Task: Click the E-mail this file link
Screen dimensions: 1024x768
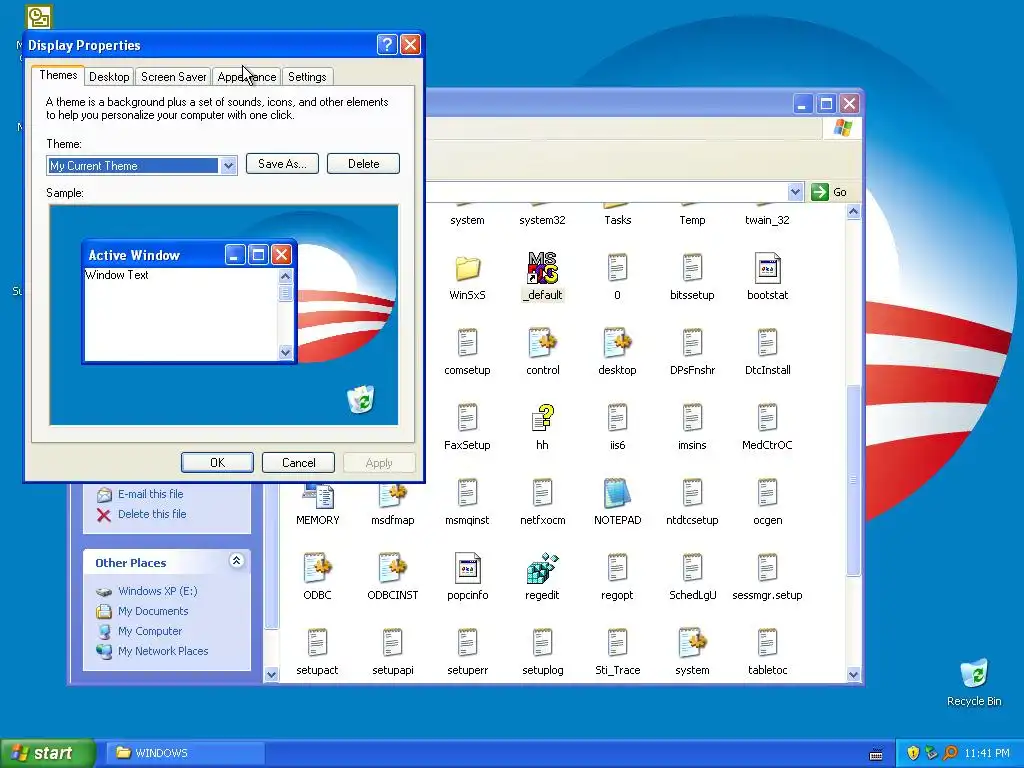Action: tap(150, 494)
